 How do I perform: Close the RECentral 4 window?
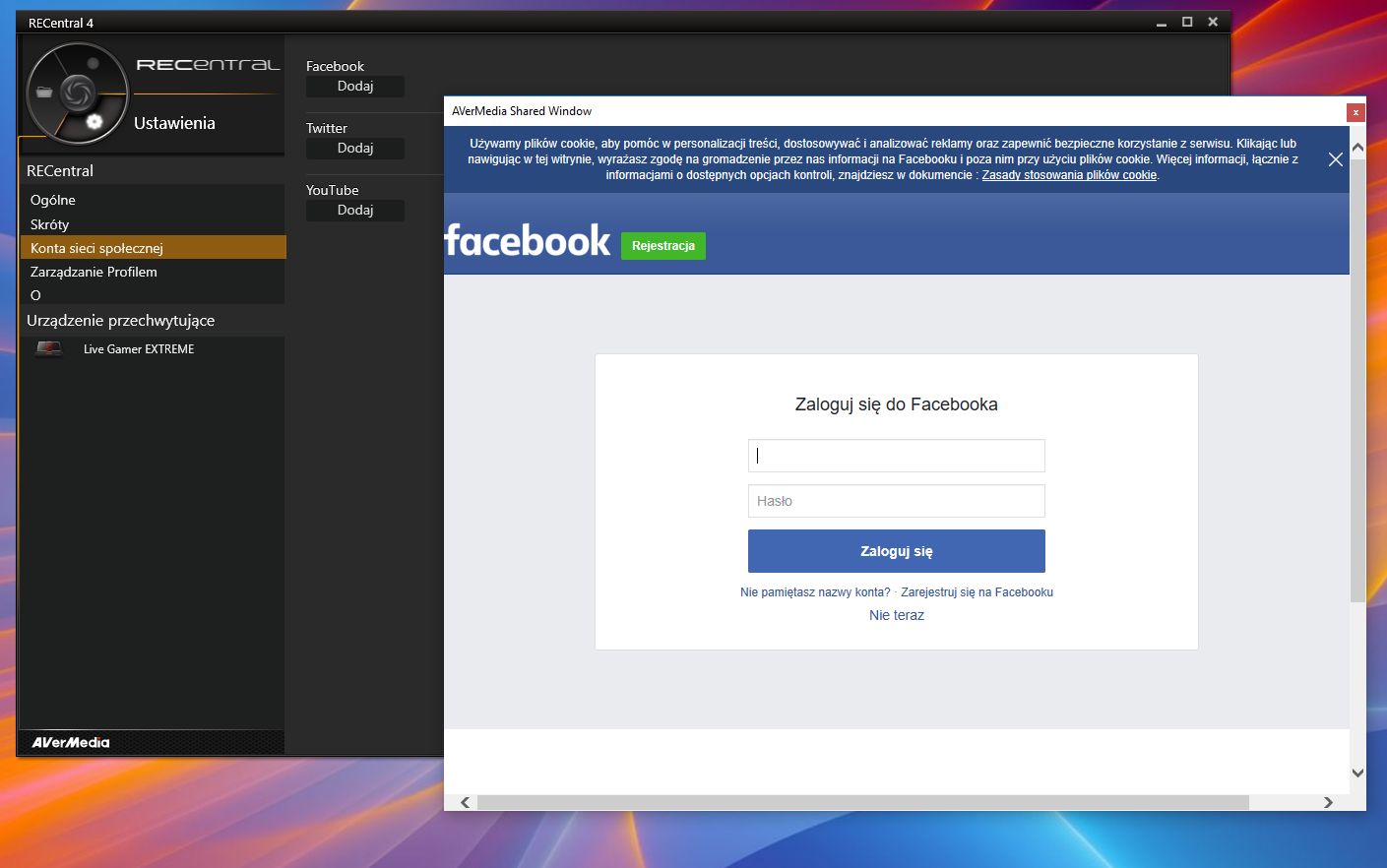[x=1213, y=22]
